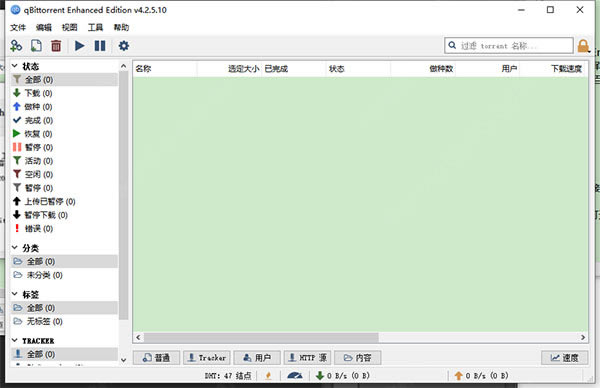Screen dimensions: 600x388
Task: Filter by 暂停下载 (0) status
Action: (x=64, y=215)
